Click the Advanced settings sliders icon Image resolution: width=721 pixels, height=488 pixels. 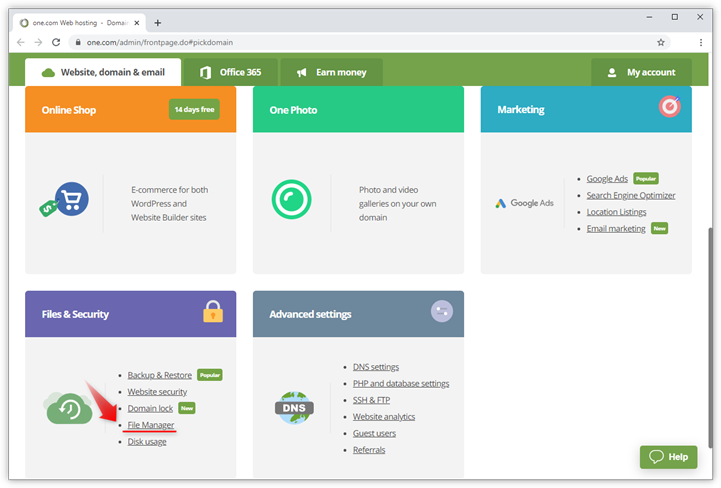(x=441, y=311)
